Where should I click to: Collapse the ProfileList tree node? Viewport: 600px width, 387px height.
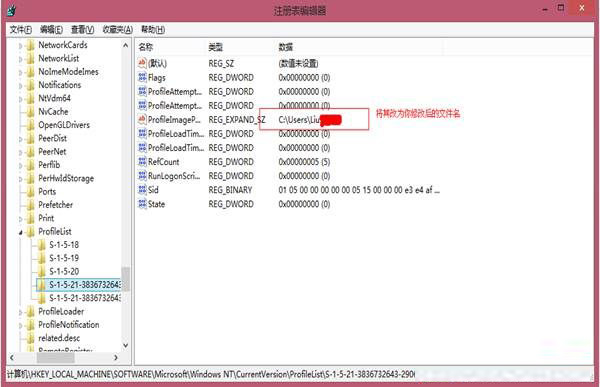click(21, 232)
